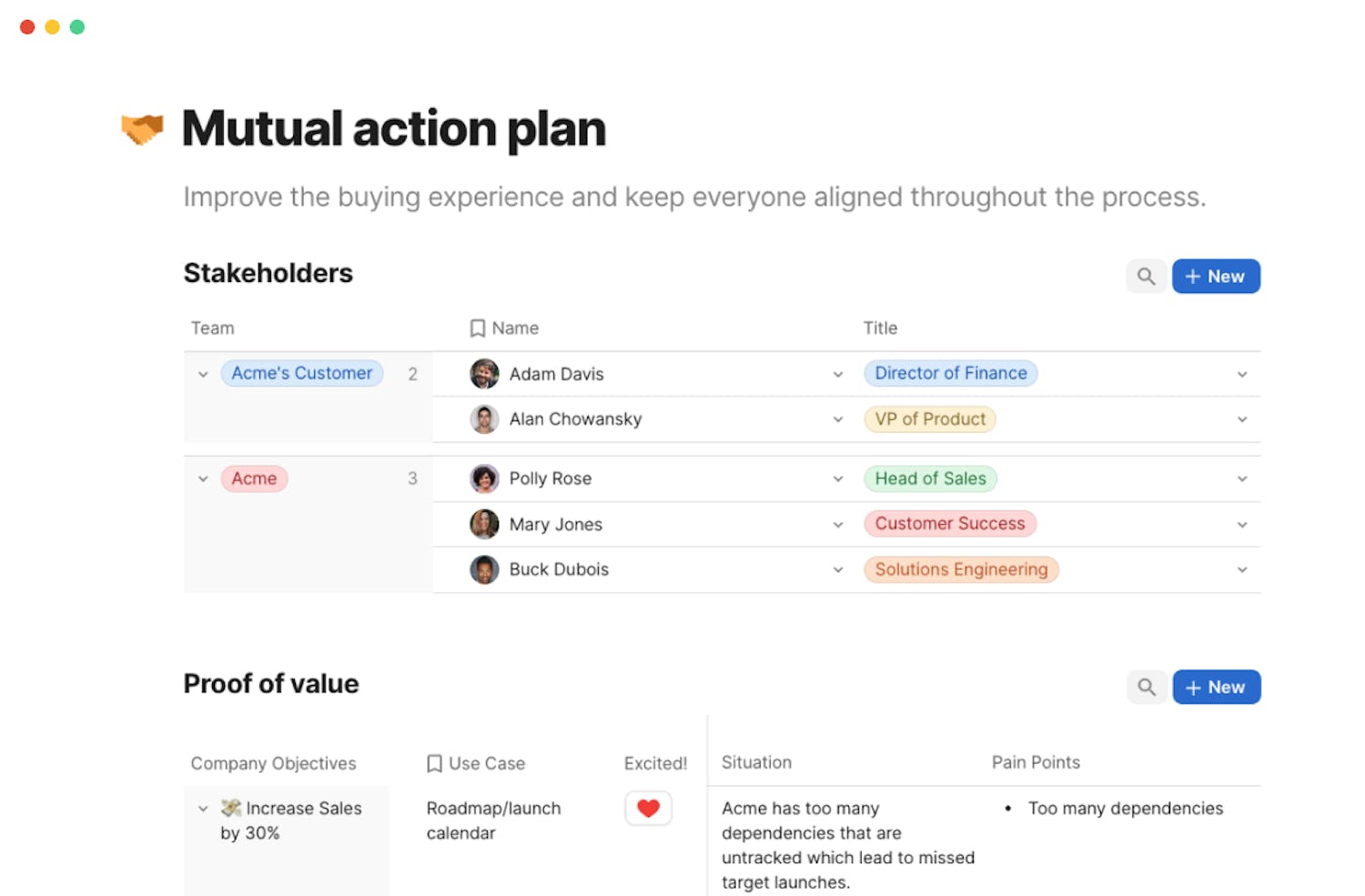The height and width of the screenshot is (896, 1365).
Task: Open search in the Stakeholders section
Action: pyautogui.click(x=1146, y=277)
